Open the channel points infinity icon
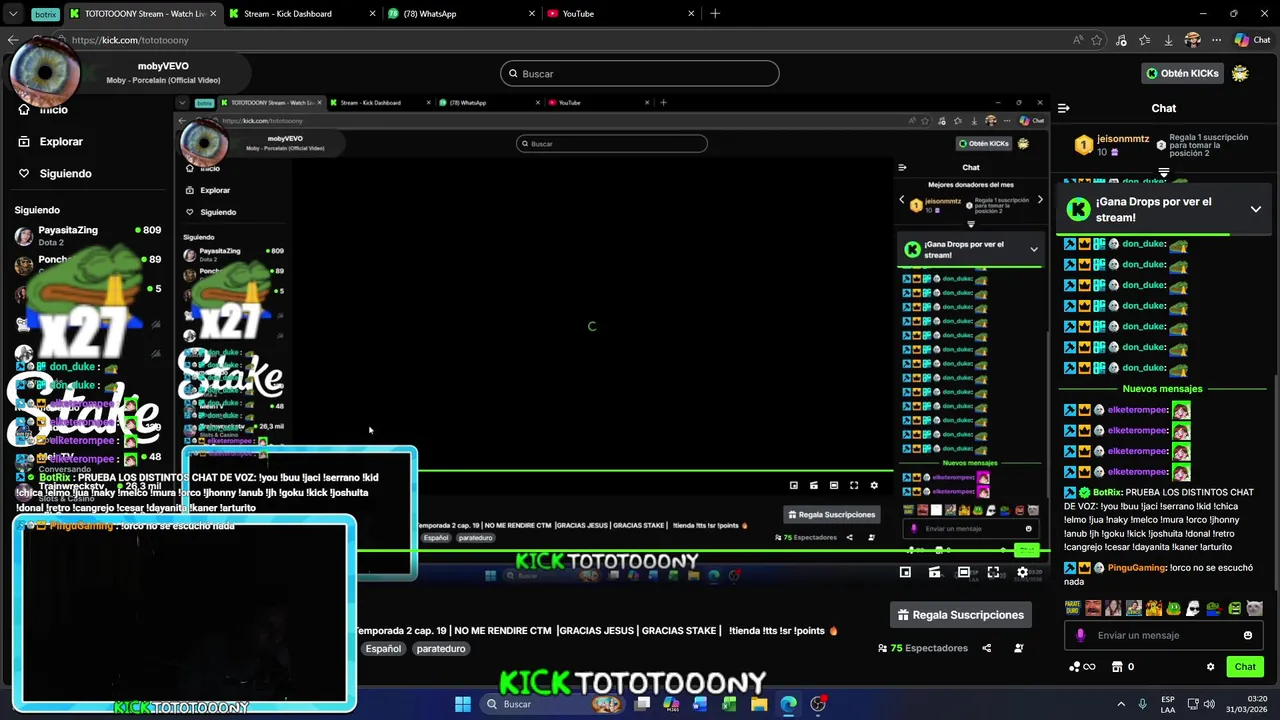Image resolution: width=1280 pixels, height=720 pixels. click(1082, 667)
